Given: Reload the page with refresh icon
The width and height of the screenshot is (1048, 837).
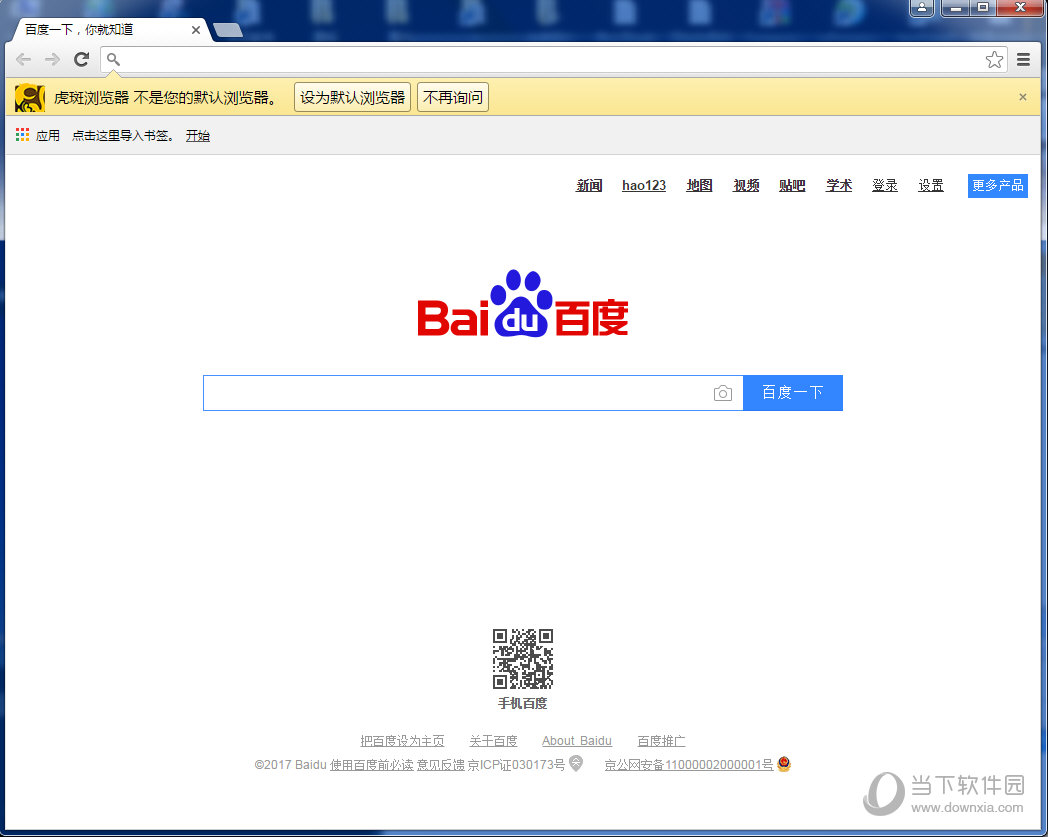Looking at the screenshot, I should coord(82,59).
